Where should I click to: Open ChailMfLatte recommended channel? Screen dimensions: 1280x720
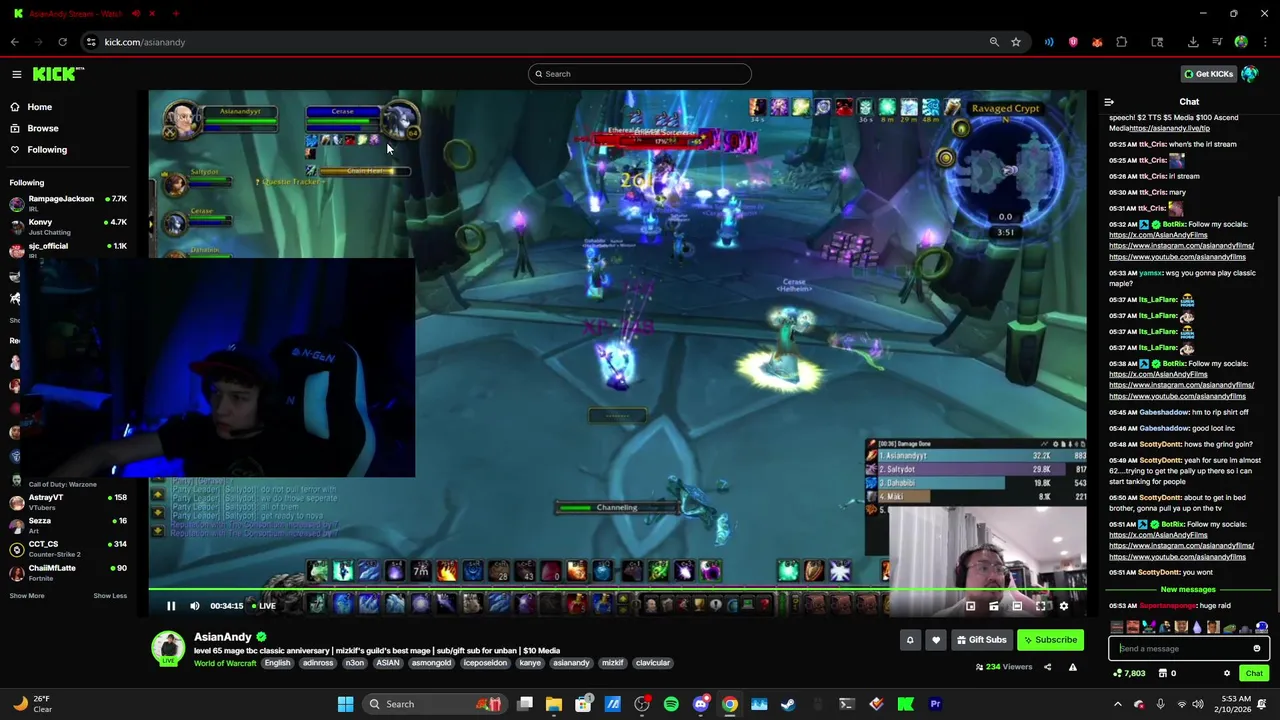[x=68, y=572]
